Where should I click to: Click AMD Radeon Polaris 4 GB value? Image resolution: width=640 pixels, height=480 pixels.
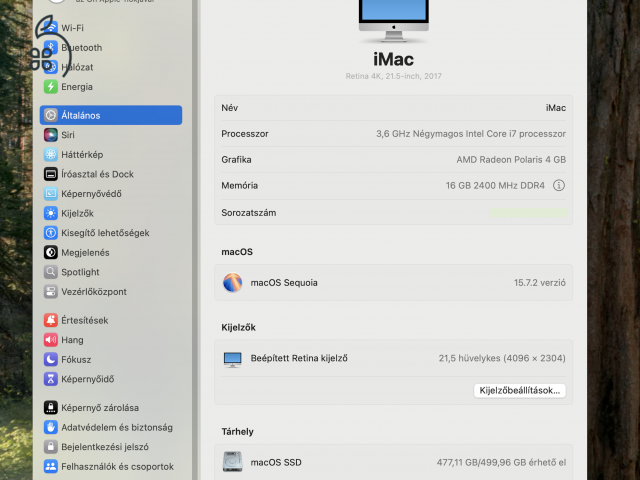(511, 160)
